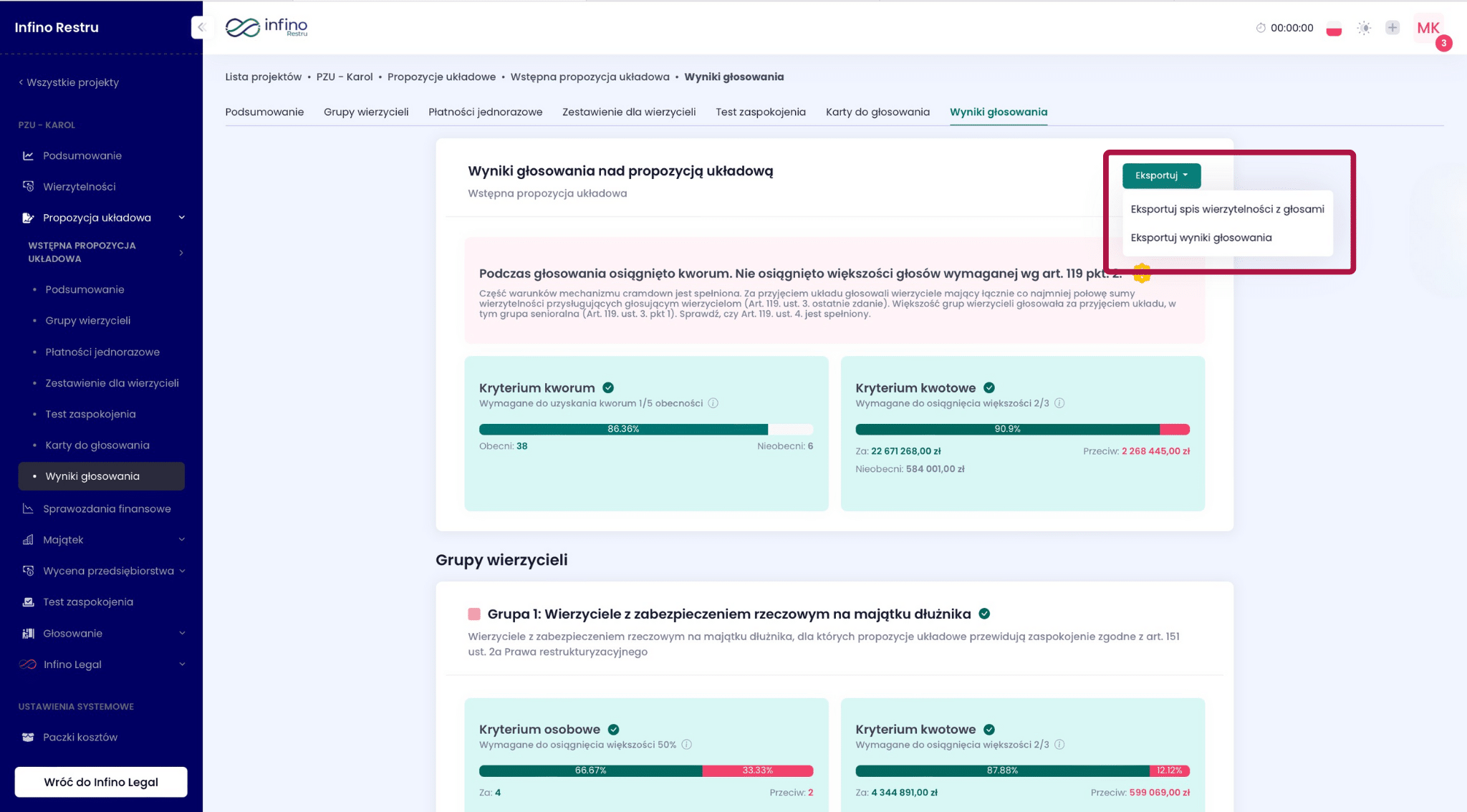Click Wróć do Infino Legal button
Screen dimensions: 1467x812
[101, 782]
